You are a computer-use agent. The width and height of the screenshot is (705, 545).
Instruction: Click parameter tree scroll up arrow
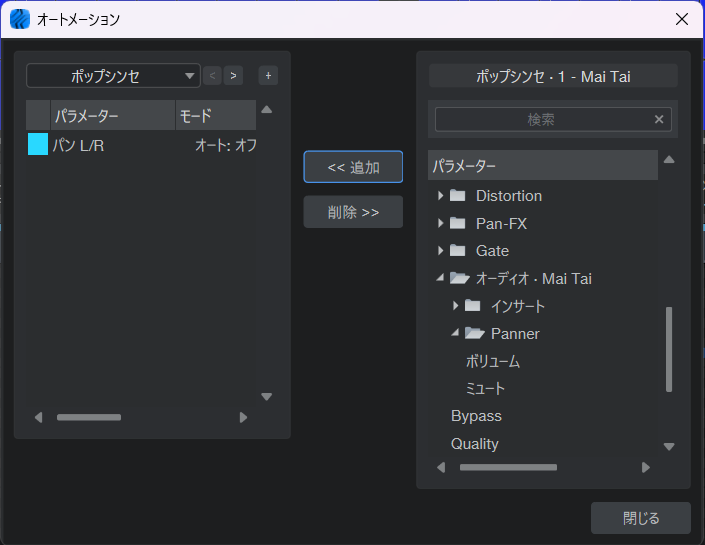coord(669,159)
